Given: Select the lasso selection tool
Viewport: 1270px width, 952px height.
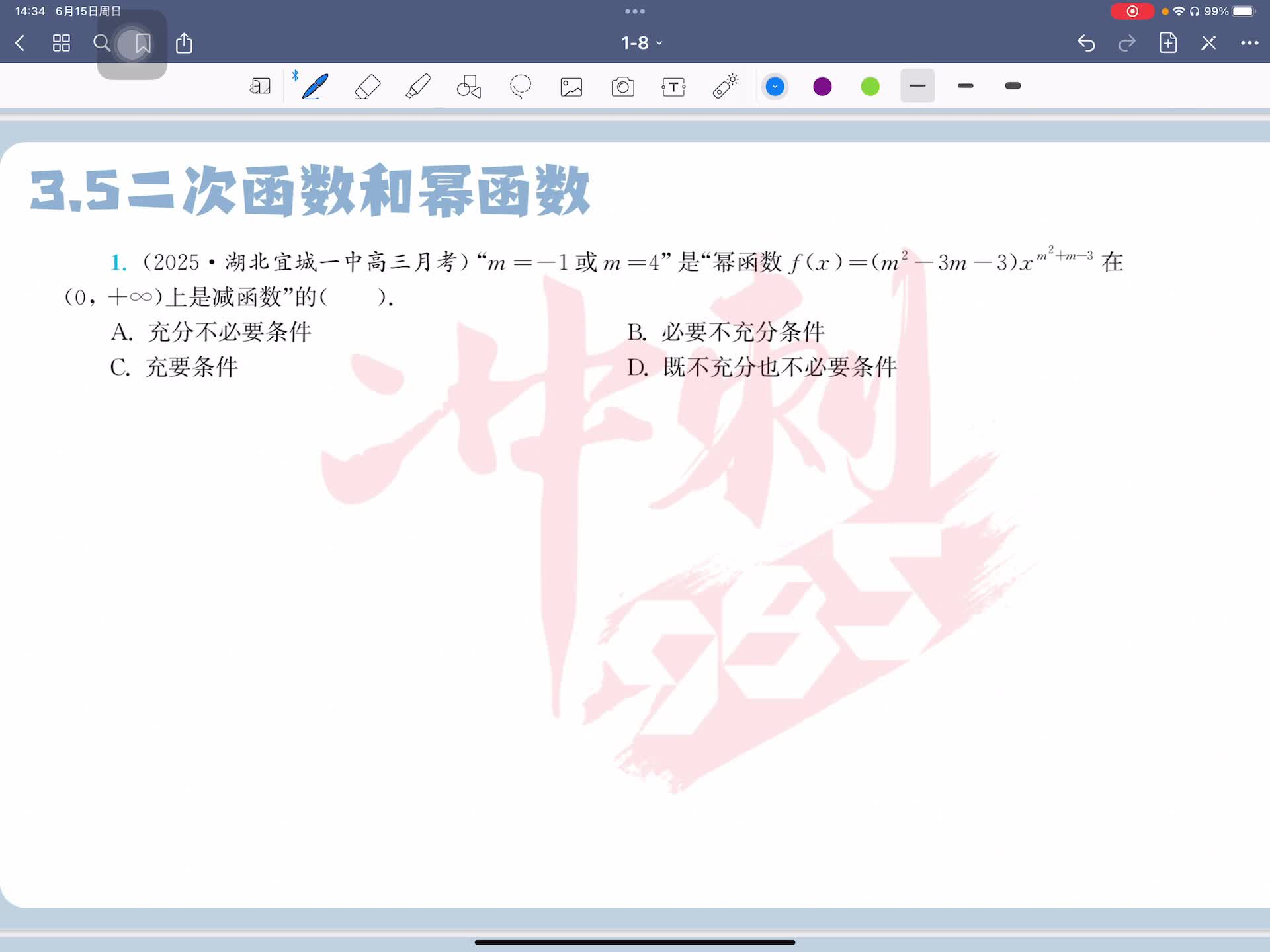Looking at the screenshot, I should tap(521, 87).
